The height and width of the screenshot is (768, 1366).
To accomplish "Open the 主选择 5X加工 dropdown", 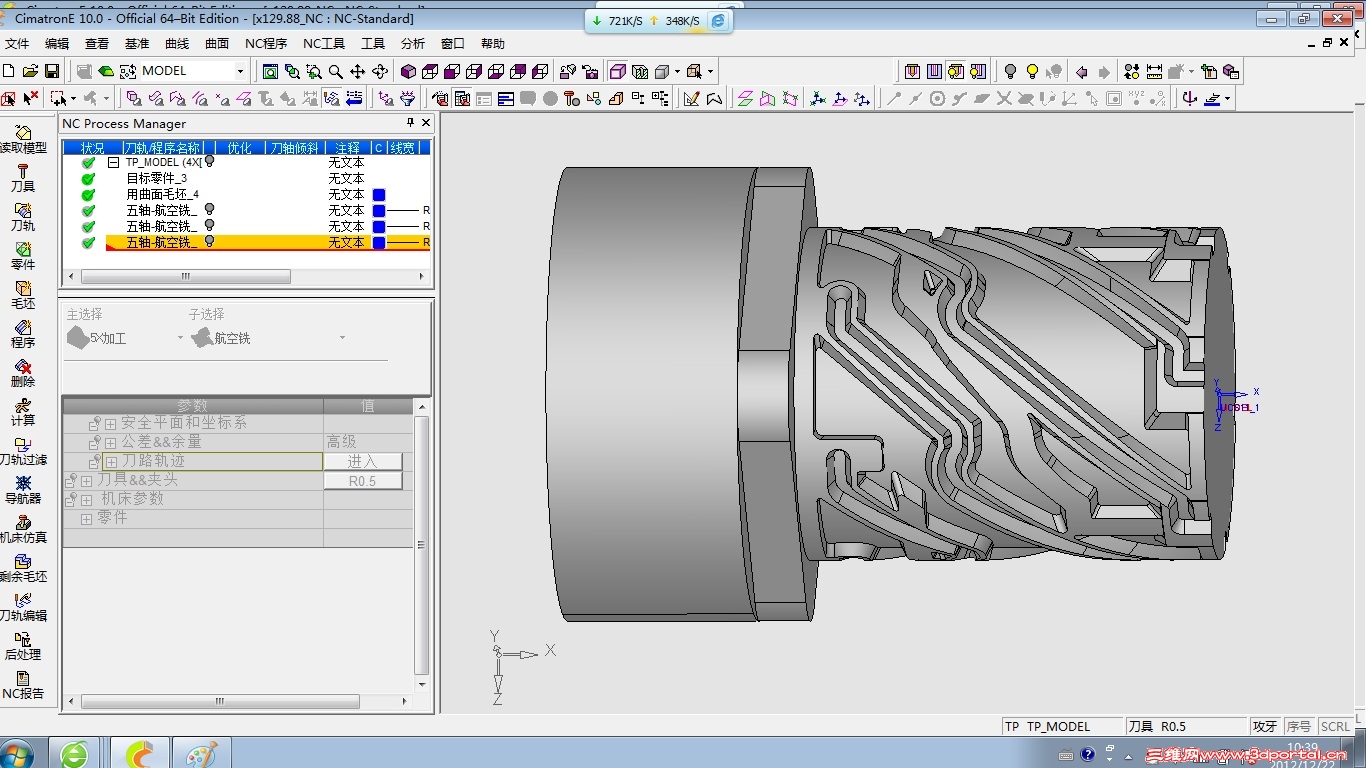I will click(181, 338).
